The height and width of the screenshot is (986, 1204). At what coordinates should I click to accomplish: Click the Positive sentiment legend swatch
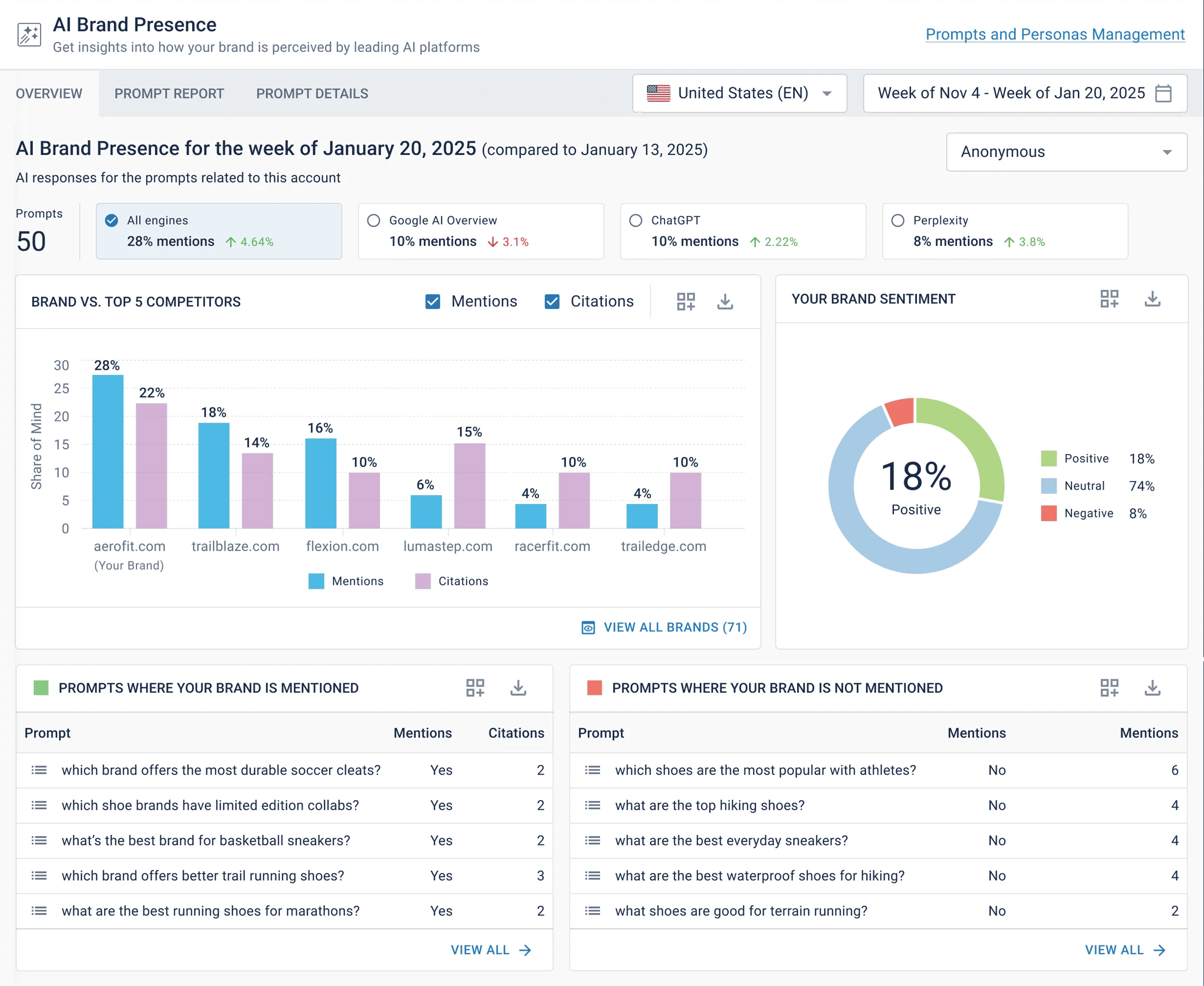pyautogui.click(x=1049, y=458)
